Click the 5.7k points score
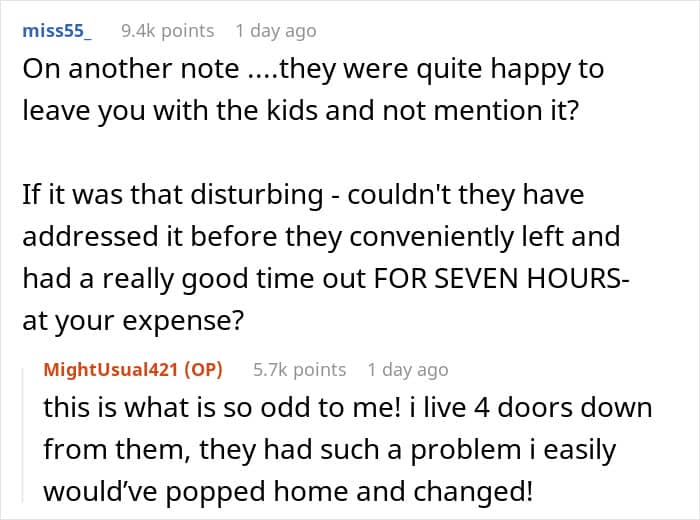700x520 pixels. click(x=300, y=370)
